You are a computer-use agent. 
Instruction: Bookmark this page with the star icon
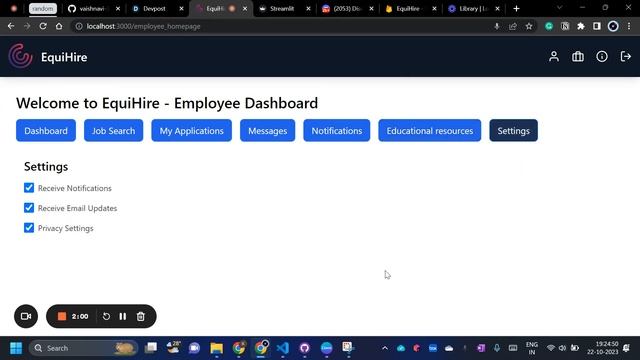point(529,26)
